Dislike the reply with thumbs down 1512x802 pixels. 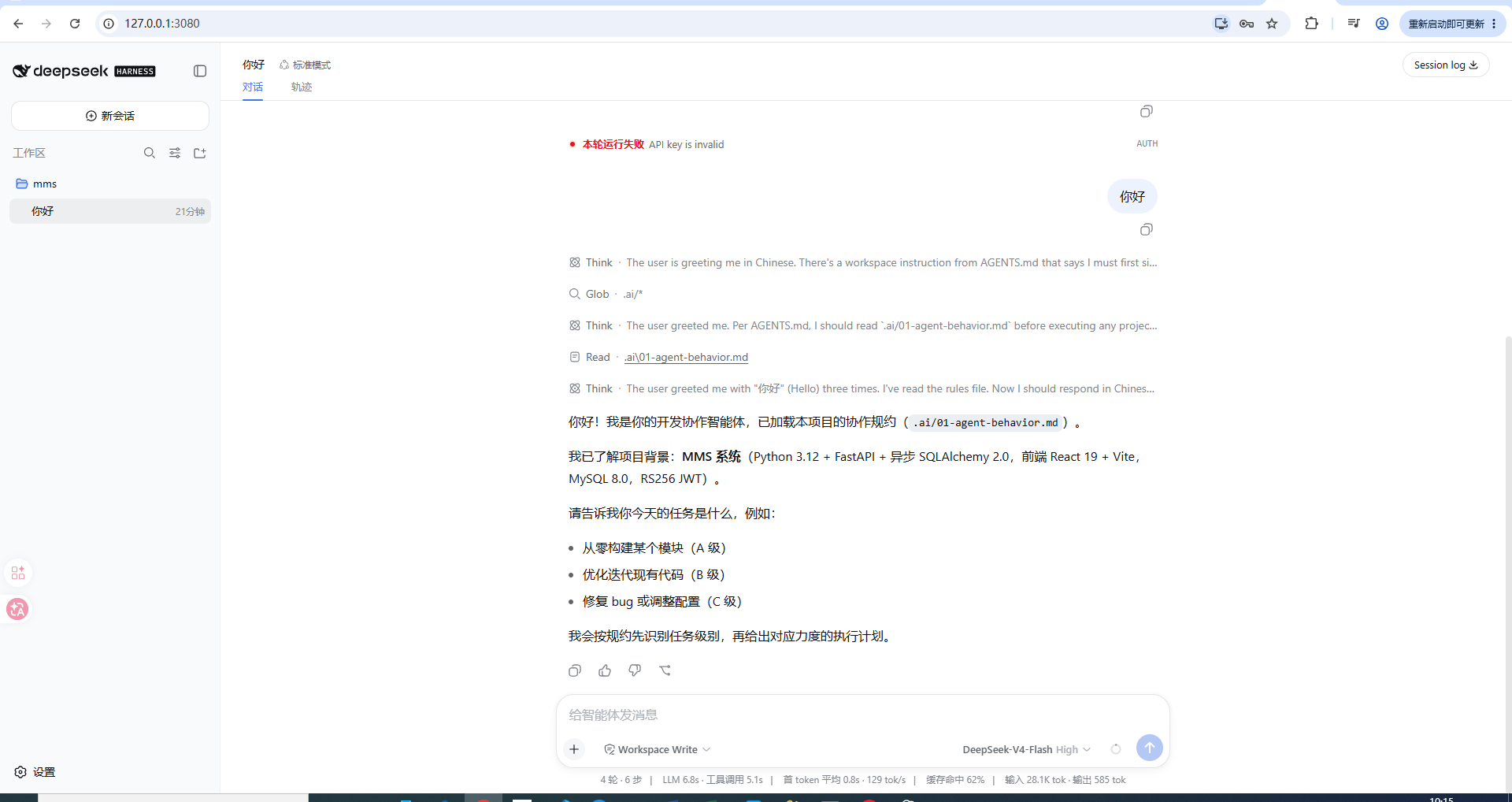[635, 670]
